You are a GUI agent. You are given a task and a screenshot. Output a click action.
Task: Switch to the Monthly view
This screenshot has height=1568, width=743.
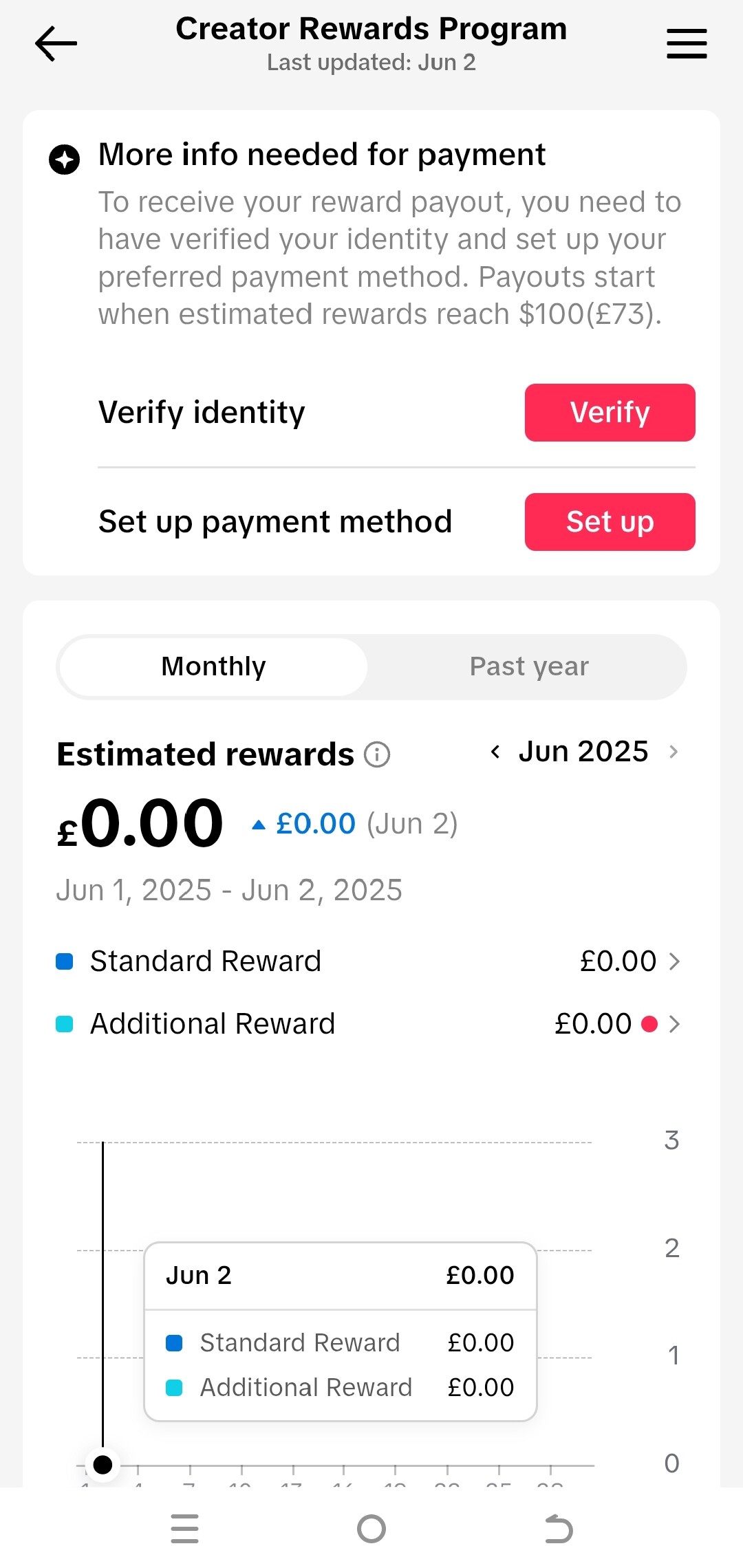point(213,666)
